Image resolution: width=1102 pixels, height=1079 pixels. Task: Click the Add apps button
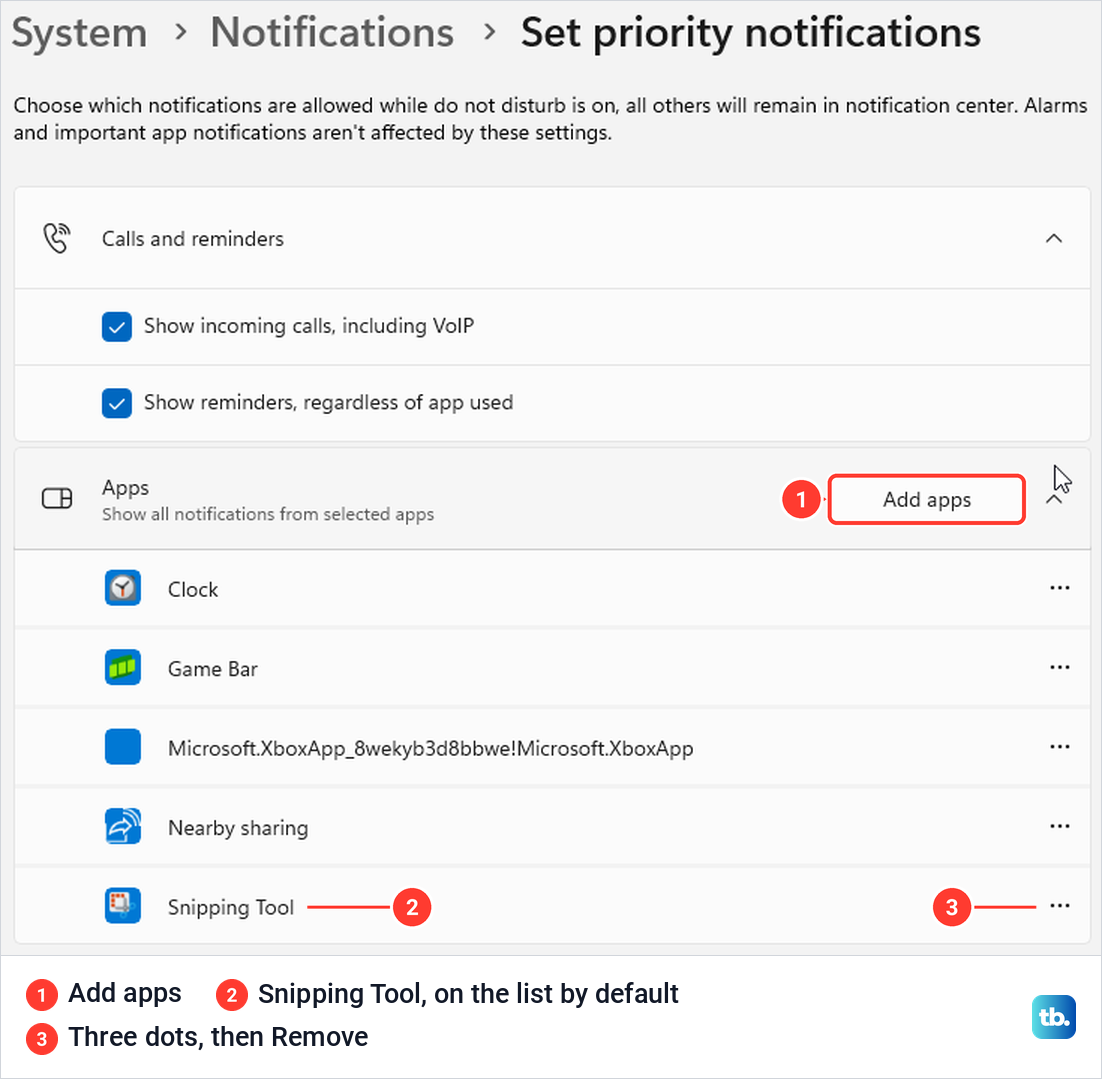click(x=926, y=500)
